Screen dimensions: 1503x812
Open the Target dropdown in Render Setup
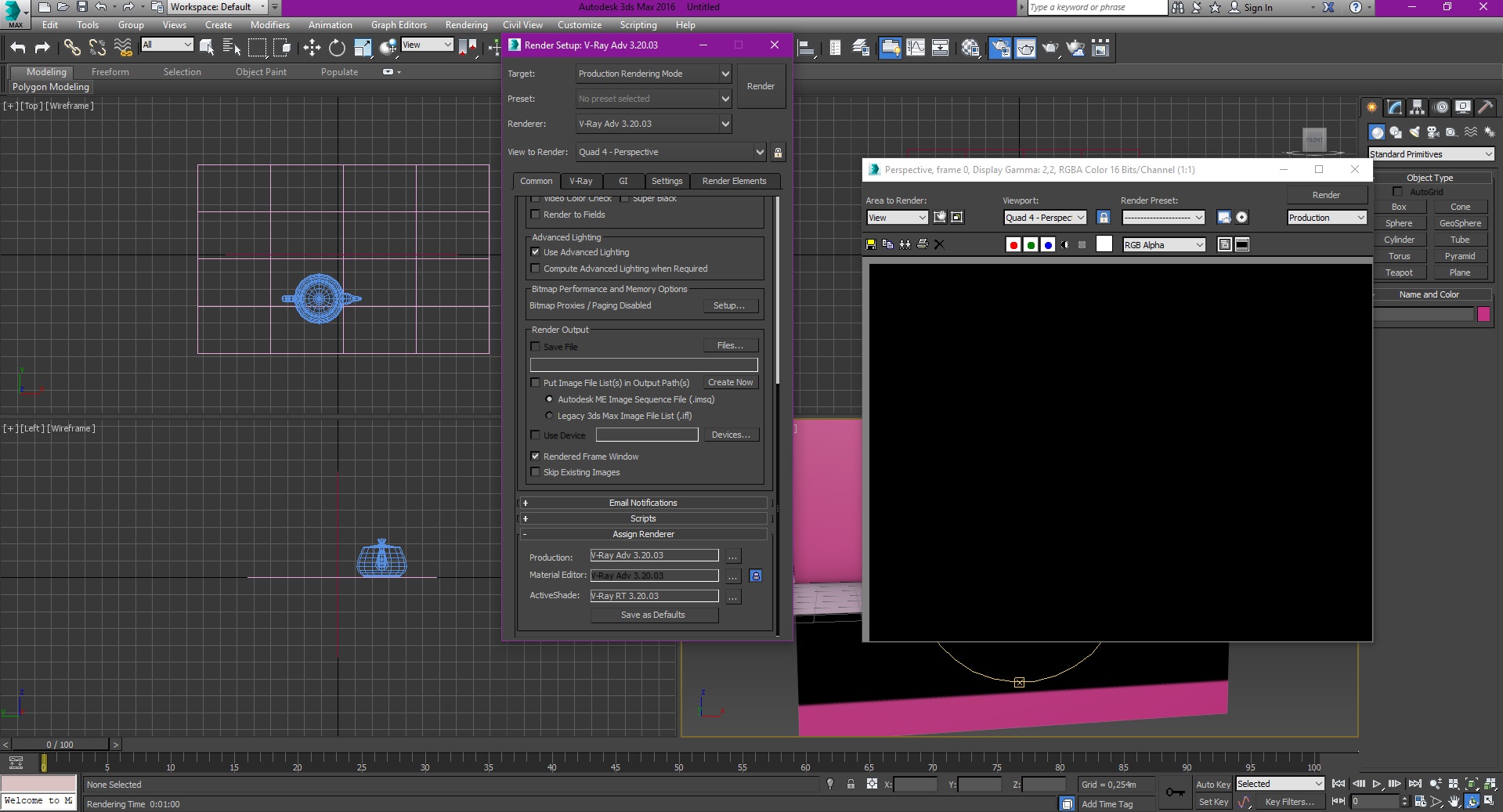tap(654, 74)
